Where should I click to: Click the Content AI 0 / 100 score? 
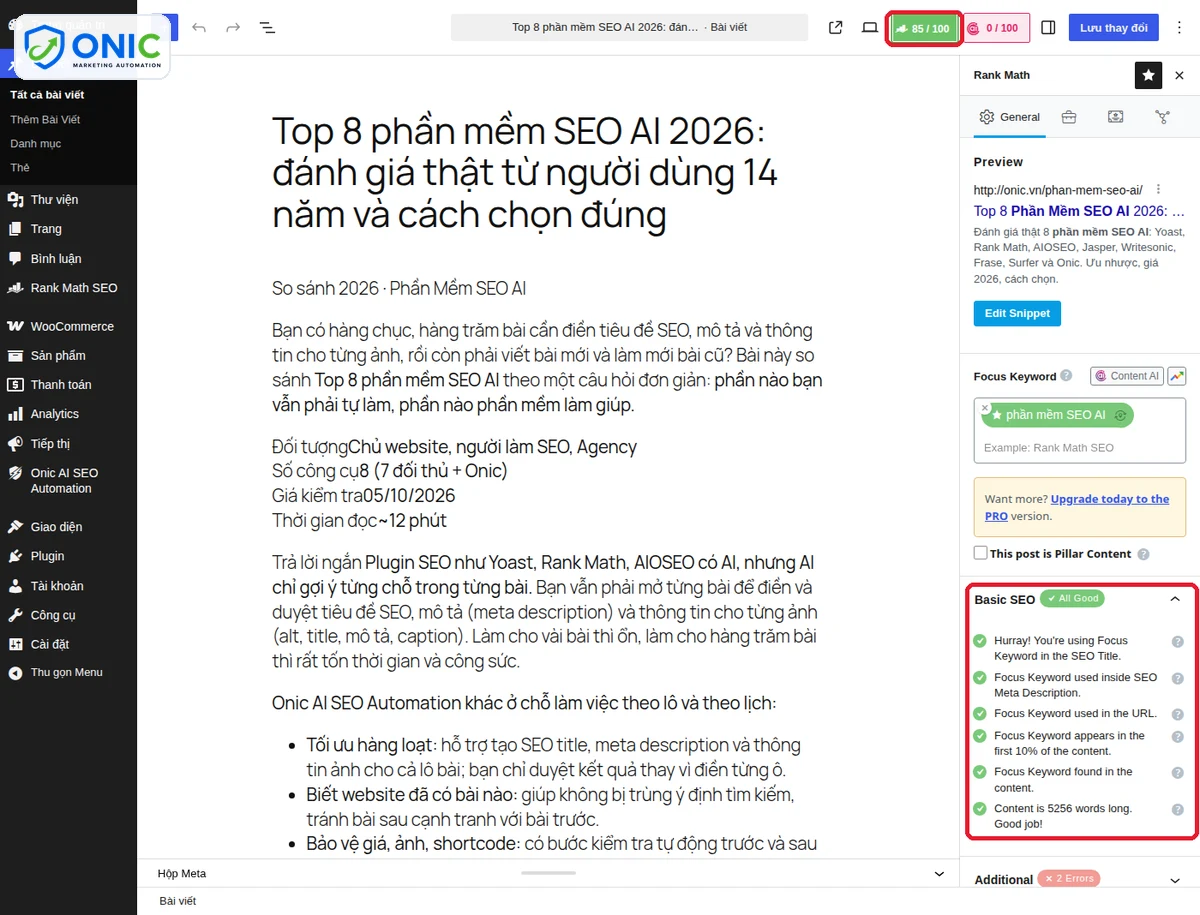(996, 28)
